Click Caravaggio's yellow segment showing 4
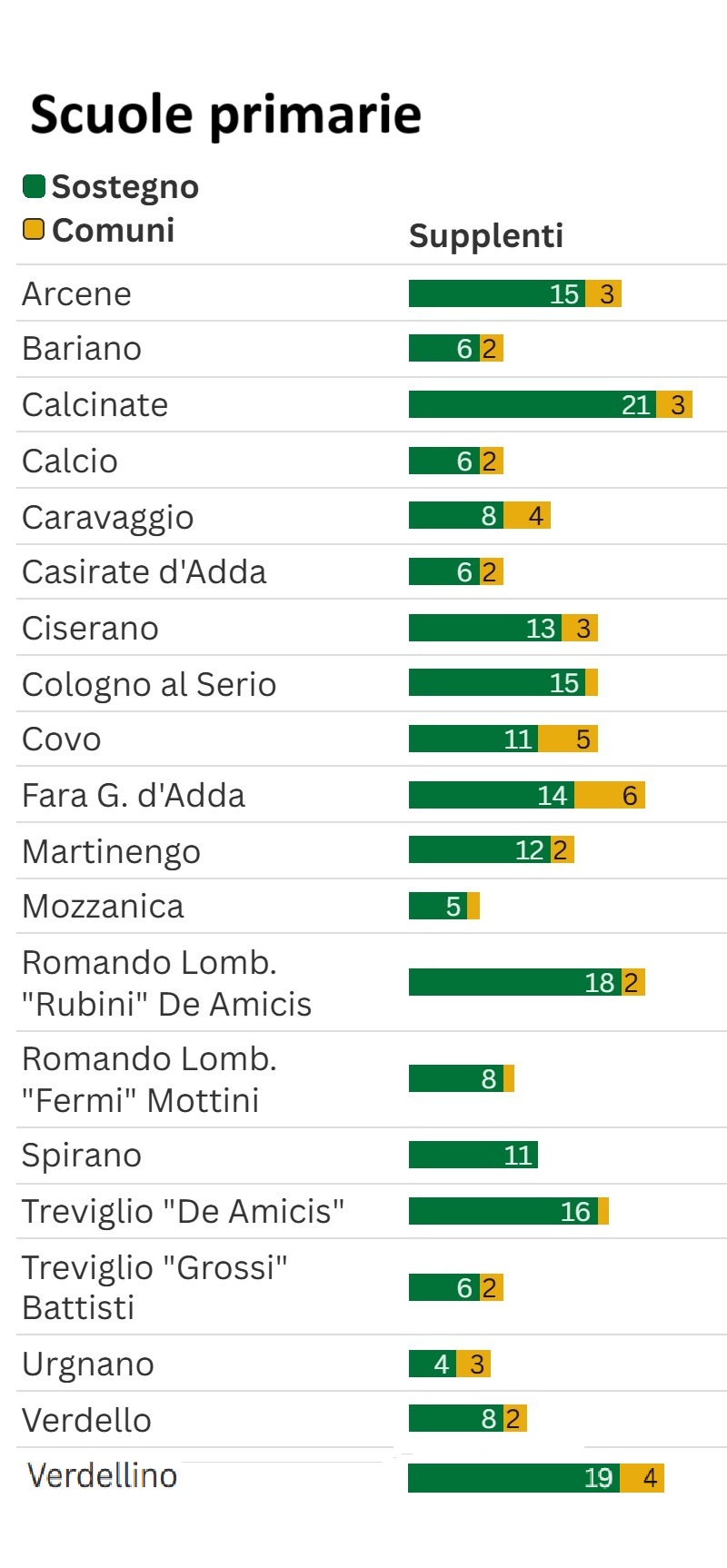 (x=527, y=516)
